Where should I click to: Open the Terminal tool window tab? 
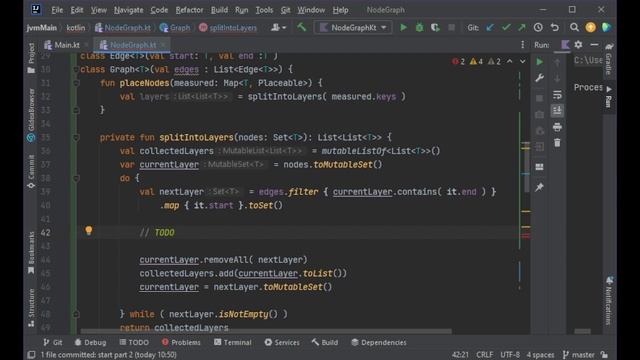point(233,342)
